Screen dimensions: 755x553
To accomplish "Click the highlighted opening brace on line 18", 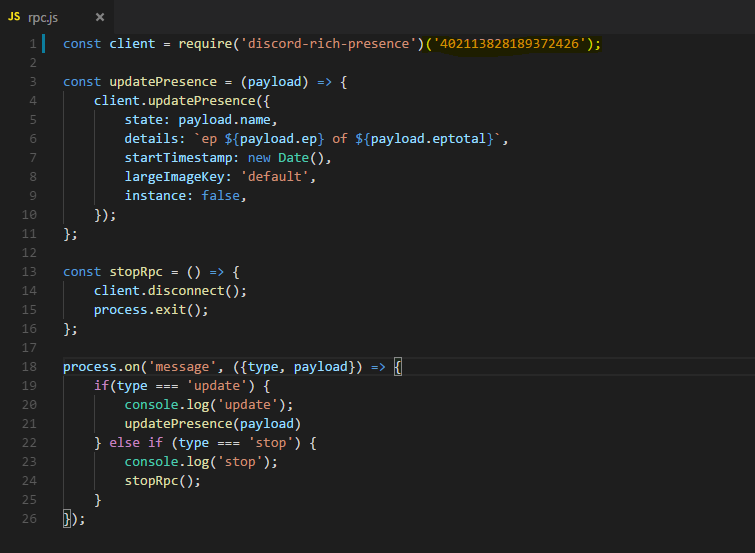I will (398, 367).
